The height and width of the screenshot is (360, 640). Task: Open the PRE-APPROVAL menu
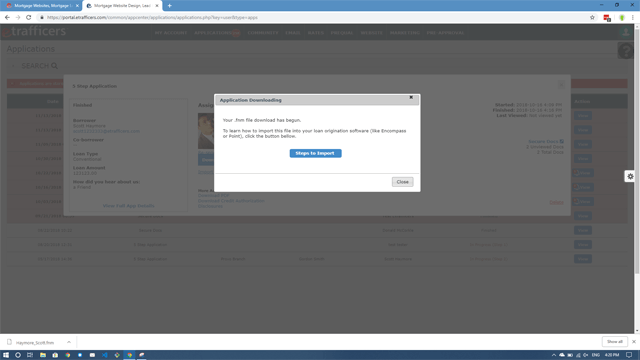click(445, 33)
